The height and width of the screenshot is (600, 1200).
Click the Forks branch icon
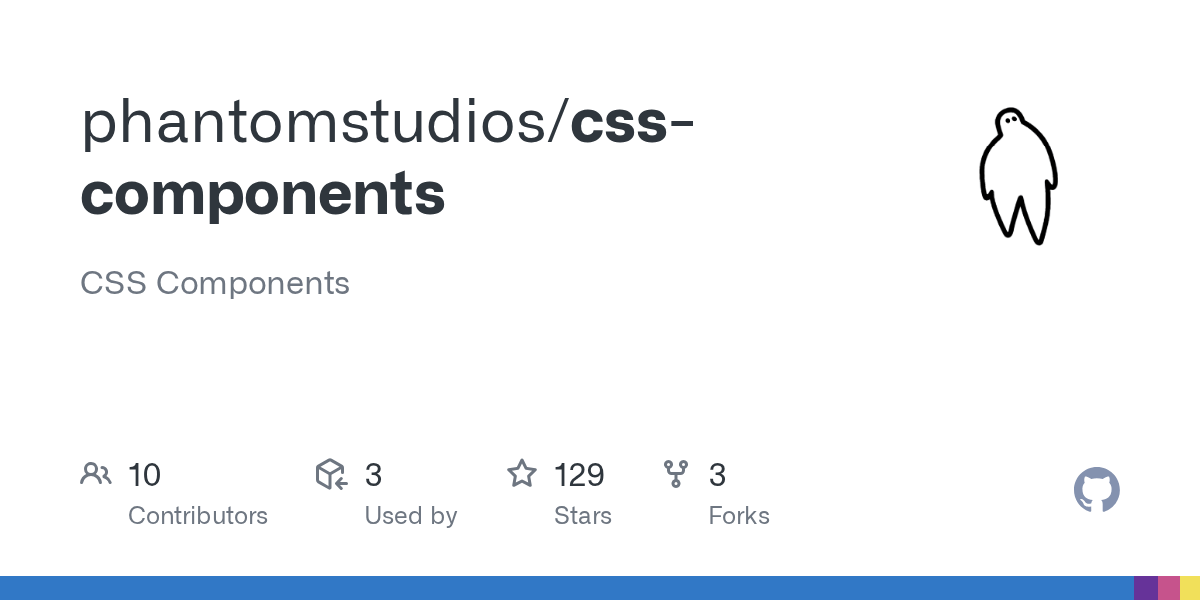point(676,474)
